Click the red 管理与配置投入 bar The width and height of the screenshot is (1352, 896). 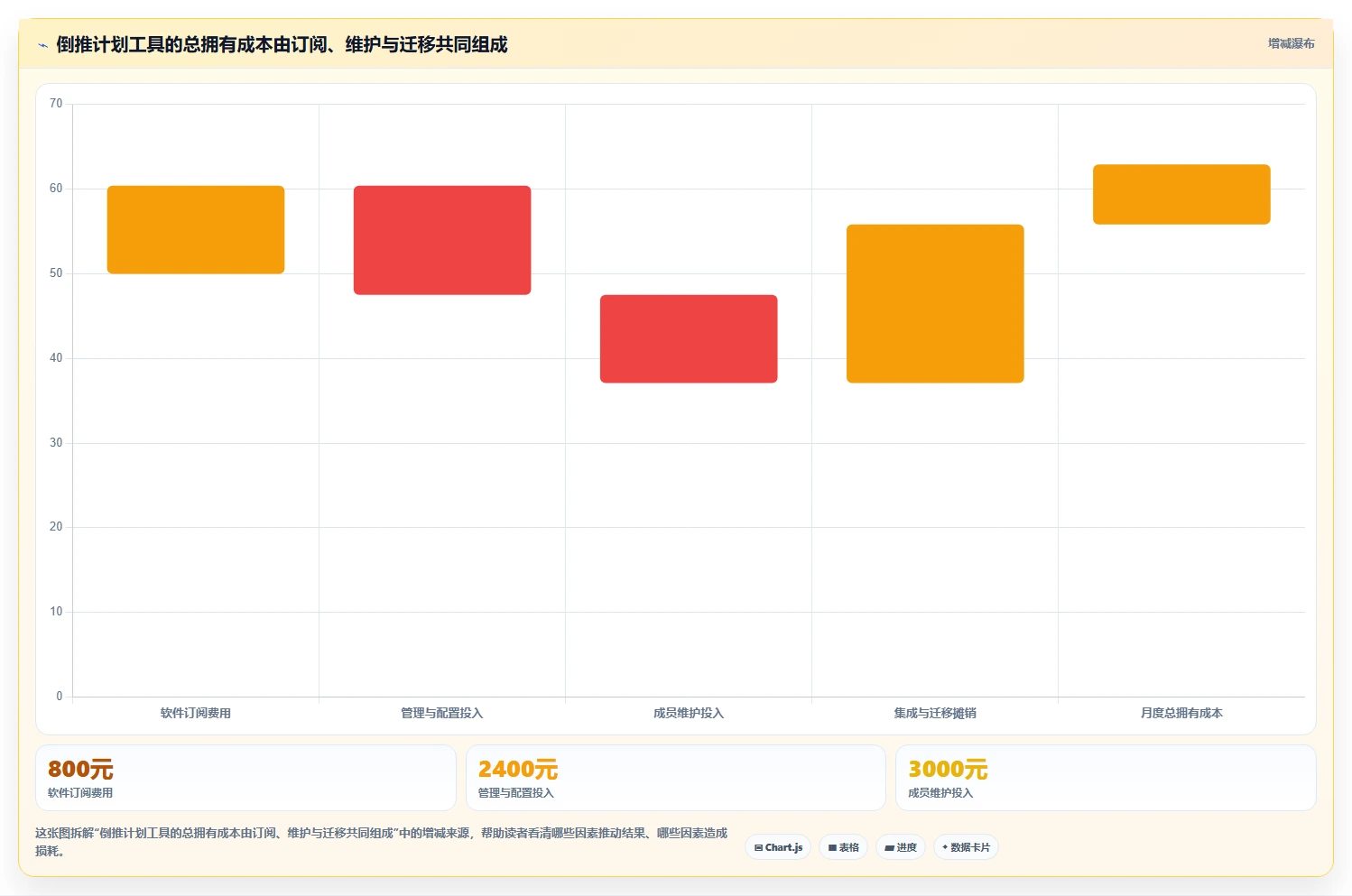(x=442, y=240)
